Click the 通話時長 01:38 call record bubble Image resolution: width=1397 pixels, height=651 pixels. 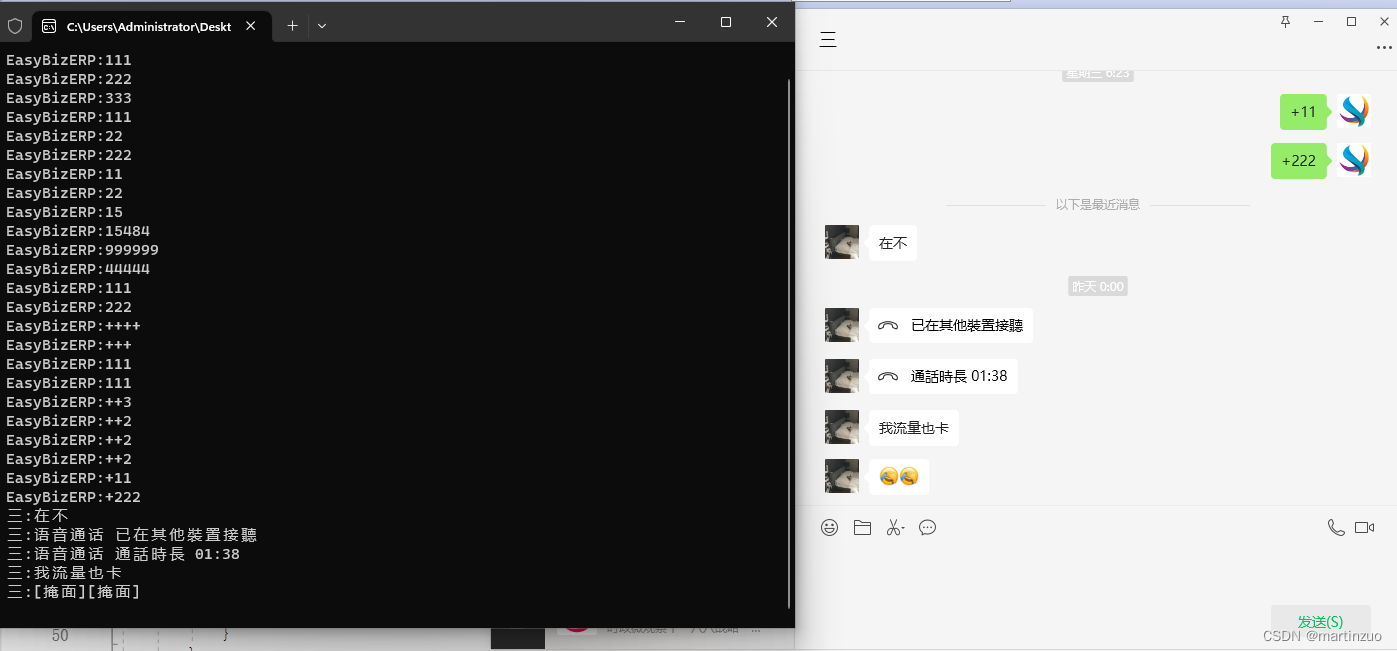click(943, 376)
